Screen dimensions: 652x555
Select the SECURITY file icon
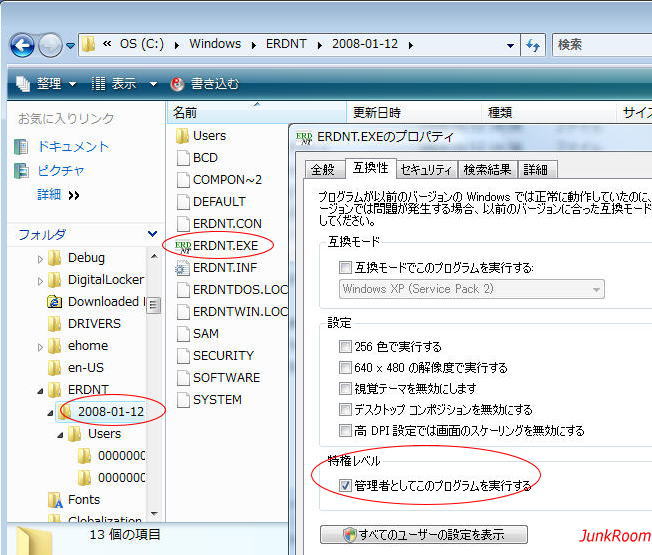183,356
